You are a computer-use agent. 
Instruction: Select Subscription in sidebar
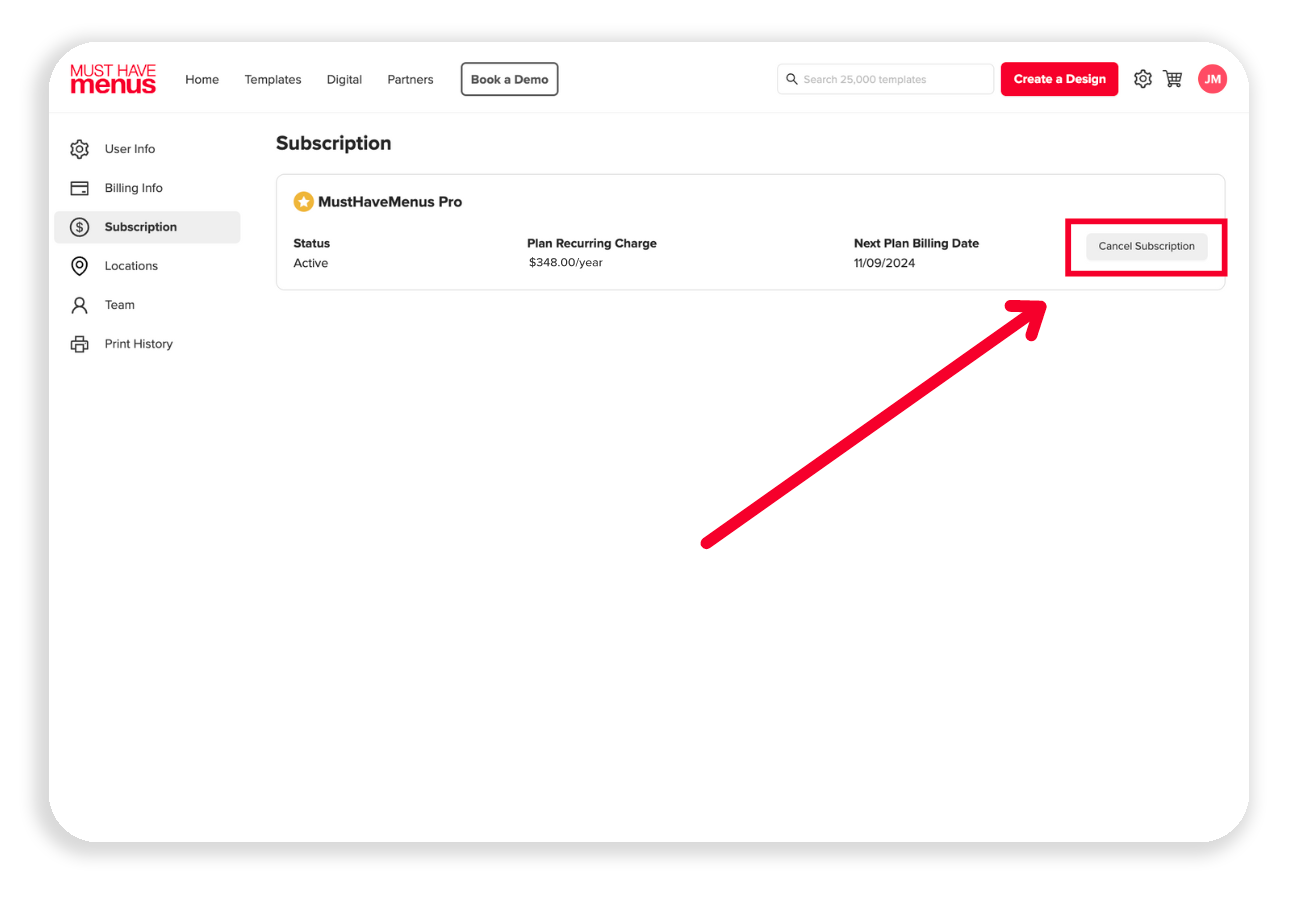click(x=147, y=227)
